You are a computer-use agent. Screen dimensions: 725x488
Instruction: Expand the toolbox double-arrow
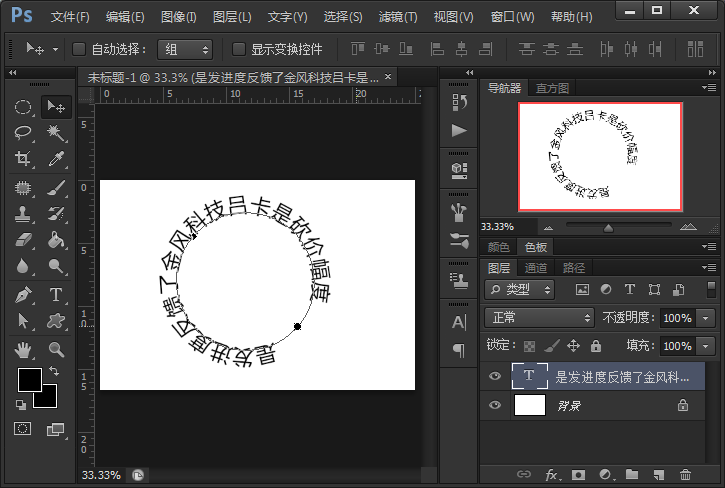tap(12, 73)
